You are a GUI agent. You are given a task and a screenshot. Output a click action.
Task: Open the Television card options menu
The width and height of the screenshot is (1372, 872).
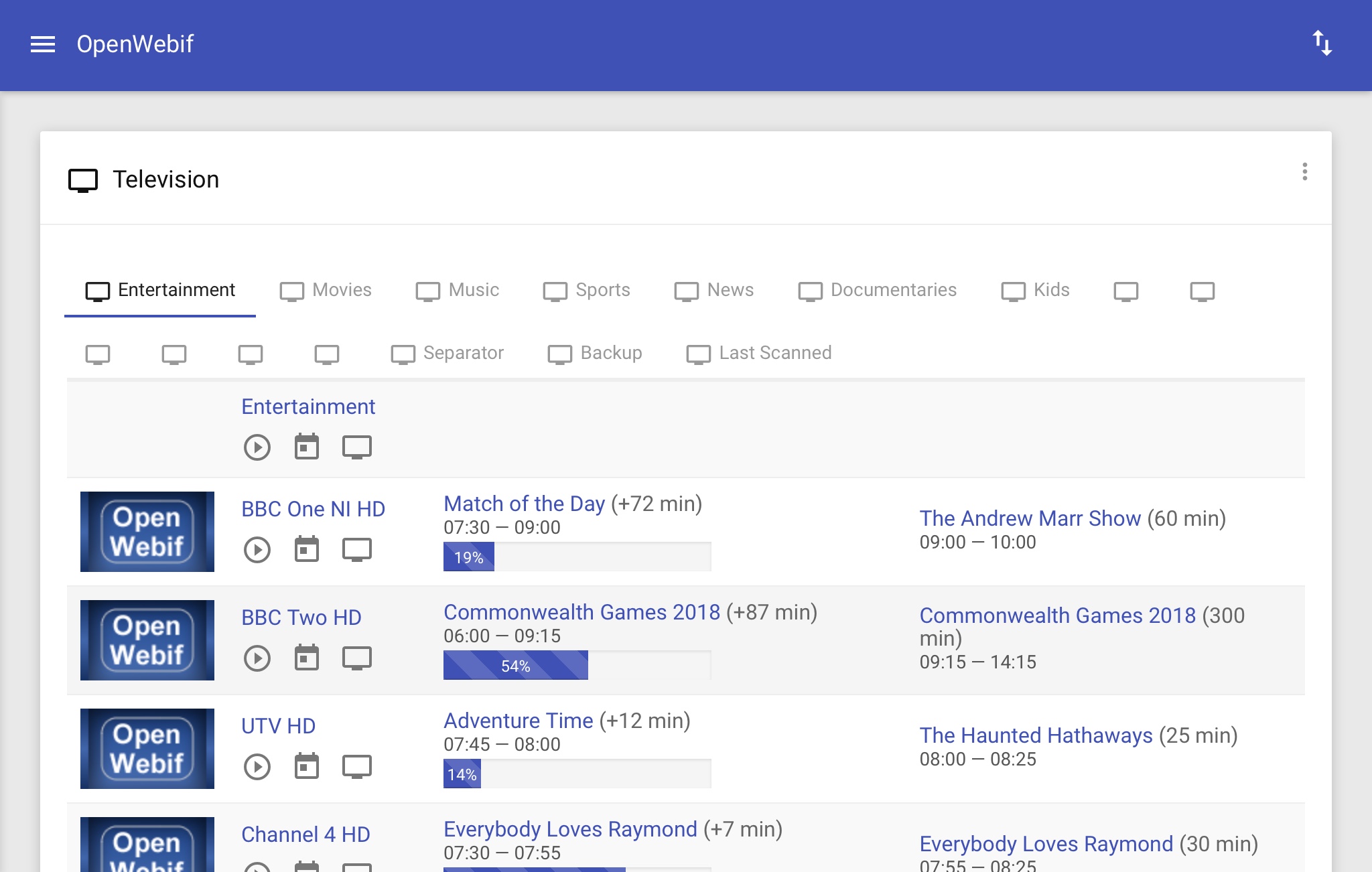click(1304, 172)
